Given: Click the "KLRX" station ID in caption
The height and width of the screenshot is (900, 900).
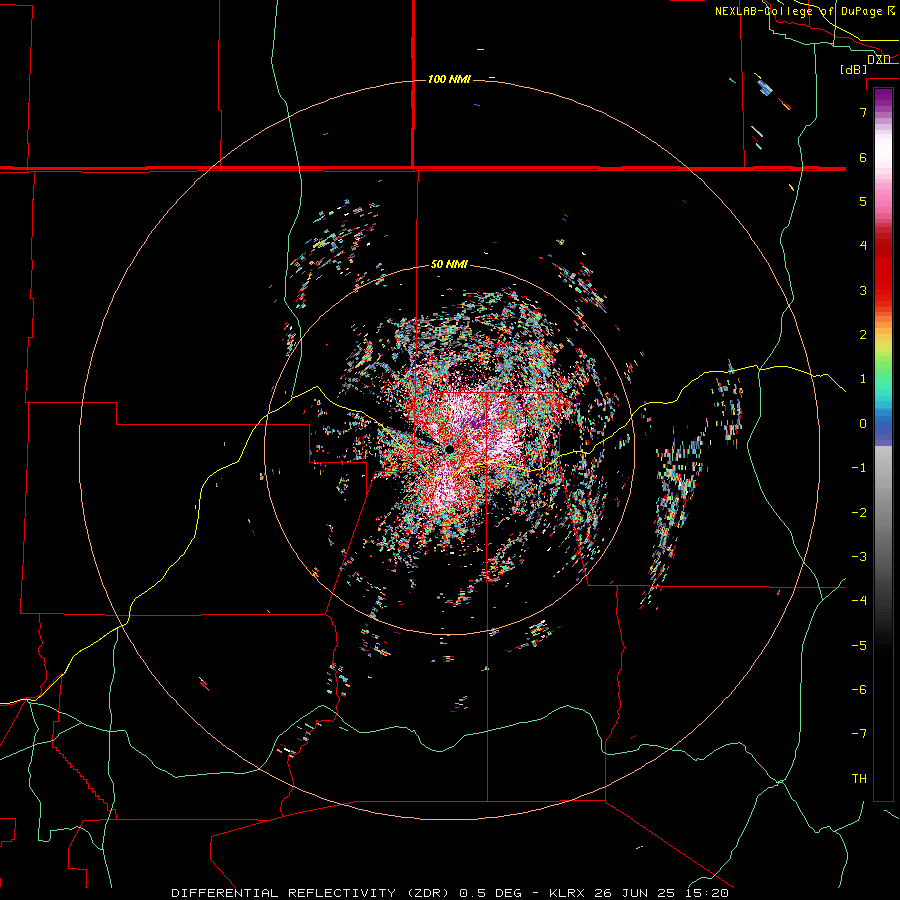Looking at the screenshot, I should pyautogui.click(x=568, y=893).
